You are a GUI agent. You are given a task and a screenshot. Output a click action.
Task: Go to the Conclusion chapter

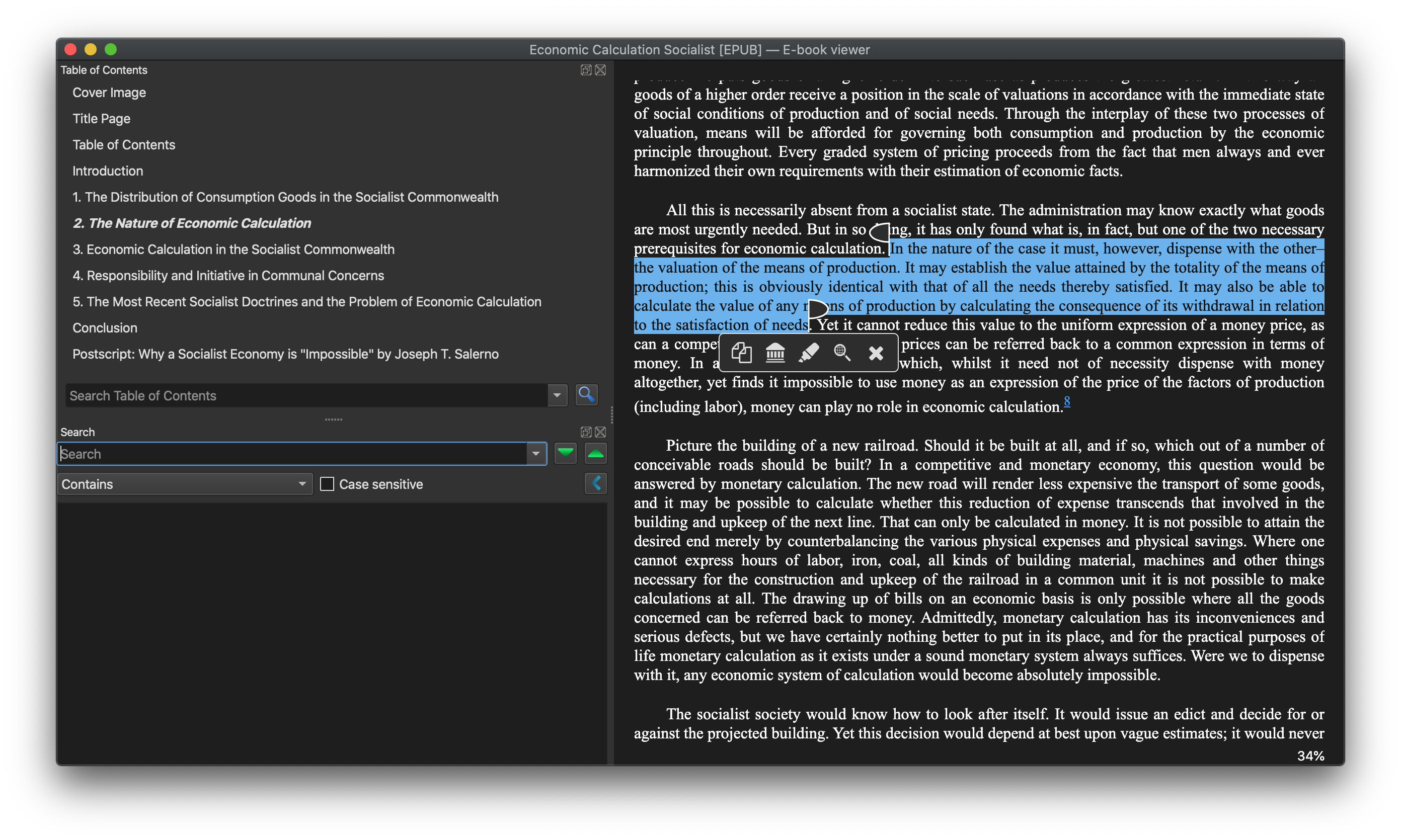pos(105,328)
